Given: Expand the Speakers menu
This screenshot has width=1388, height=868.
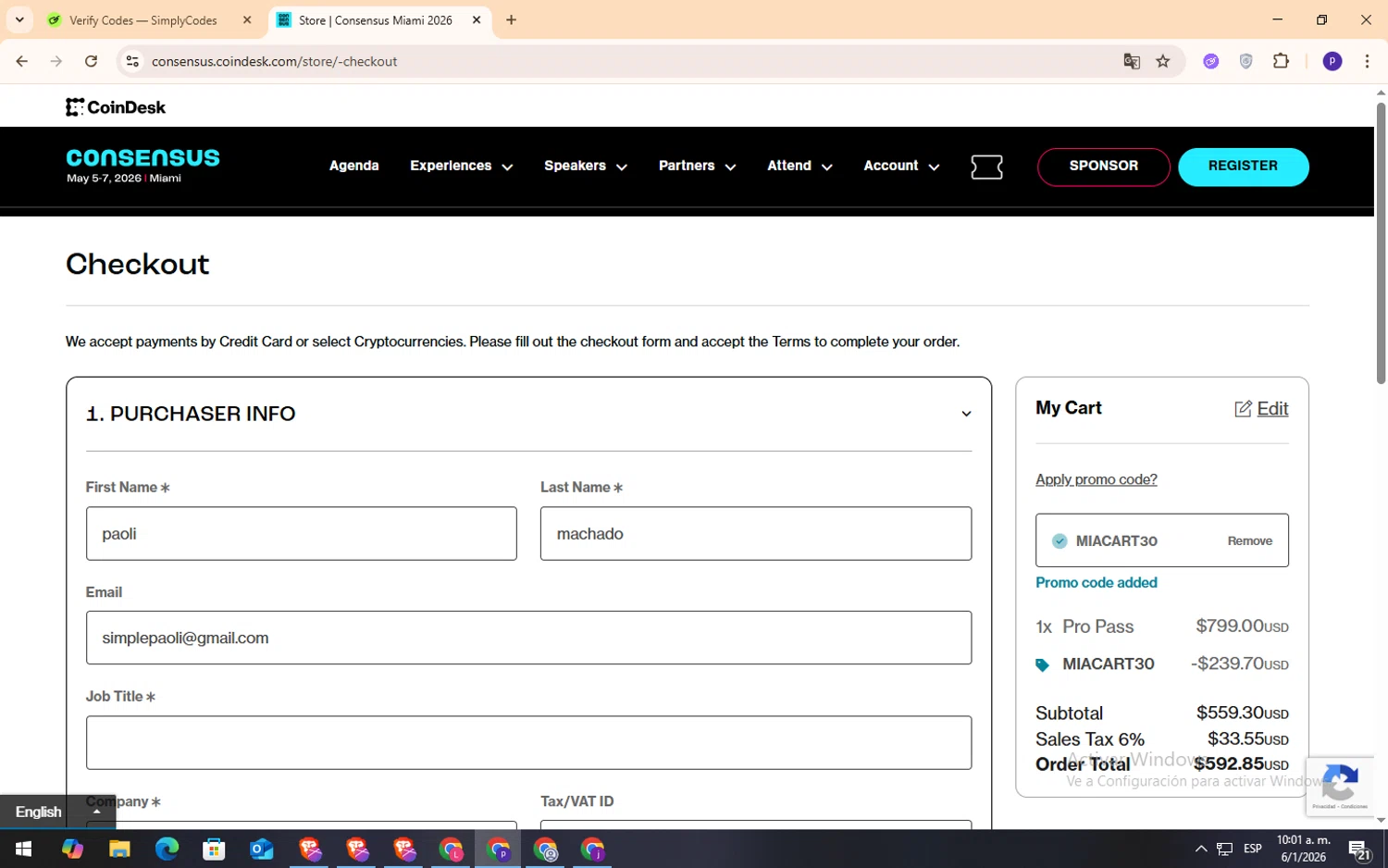Looking at the screenshot, I should 586,166.
